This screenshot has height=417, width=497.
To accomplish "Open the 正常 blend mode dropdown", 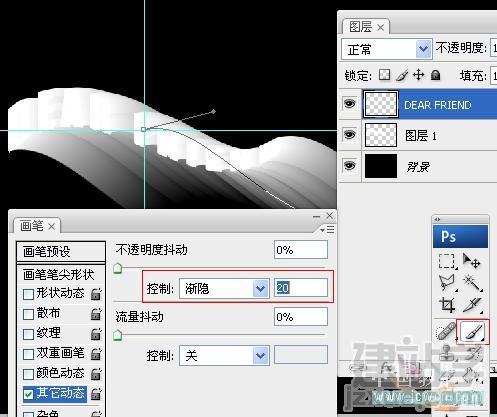I will click(x=387, y=50).
